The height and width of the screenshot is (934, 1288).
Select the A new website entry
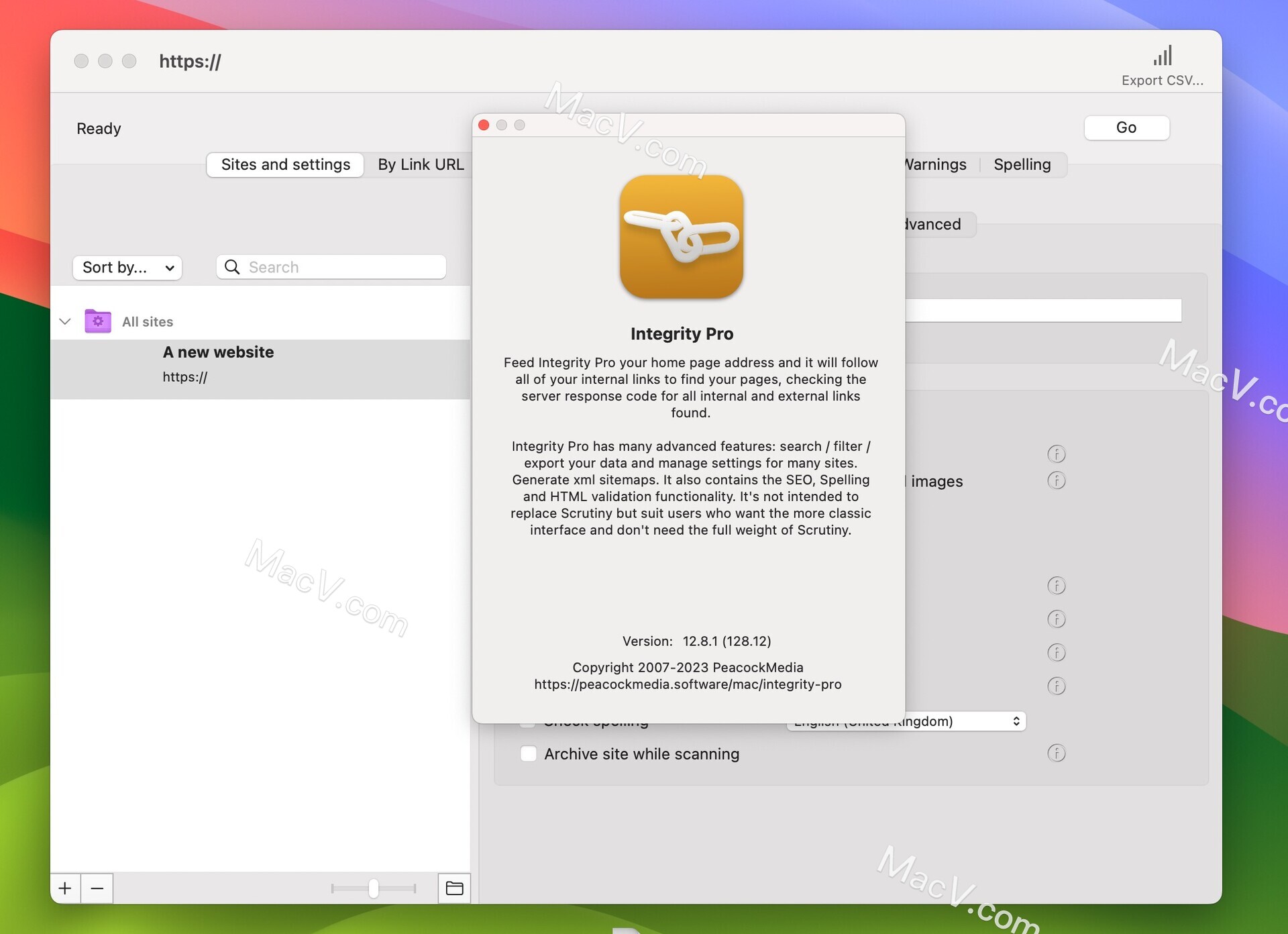pyautogui.click(x=260, y=369)
